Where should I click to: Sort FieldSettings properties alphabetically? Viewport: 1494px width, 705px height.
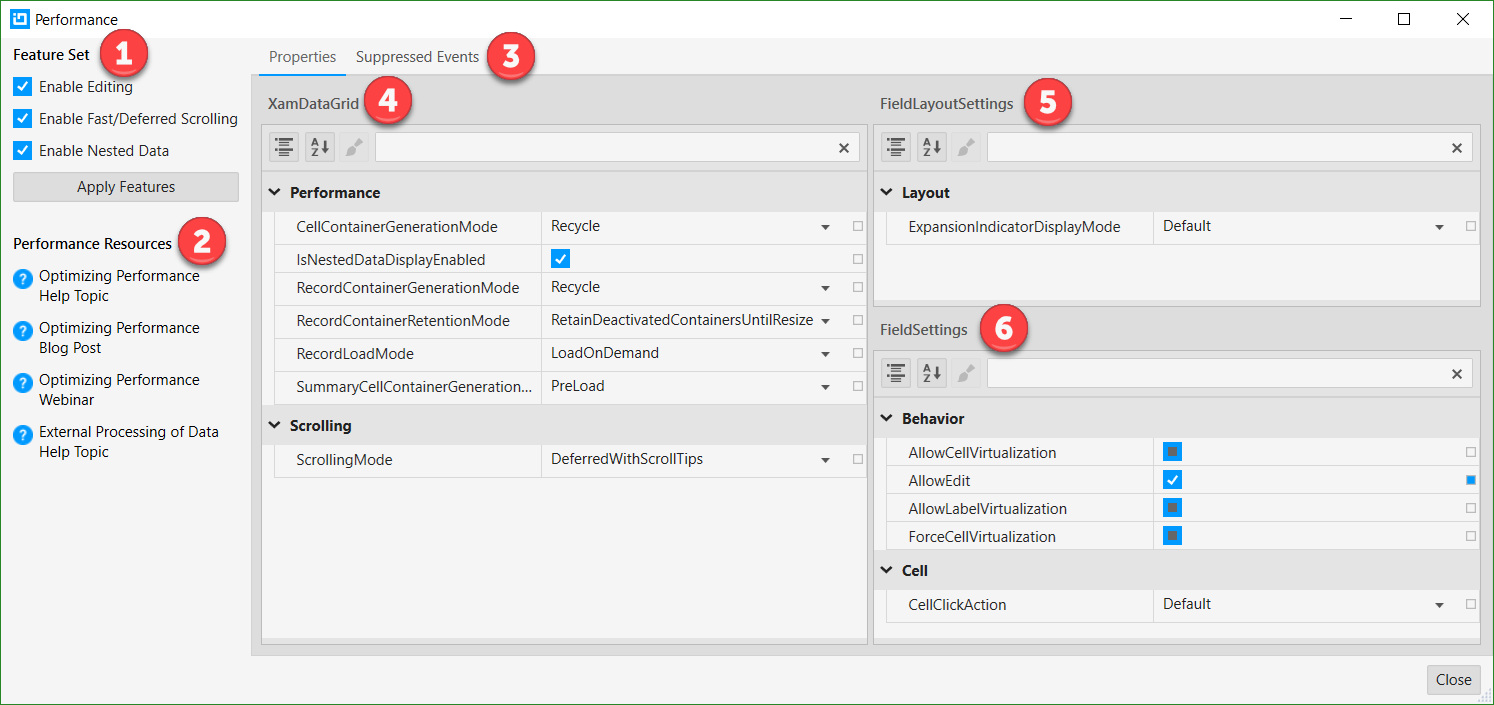(x=932, y=373)
